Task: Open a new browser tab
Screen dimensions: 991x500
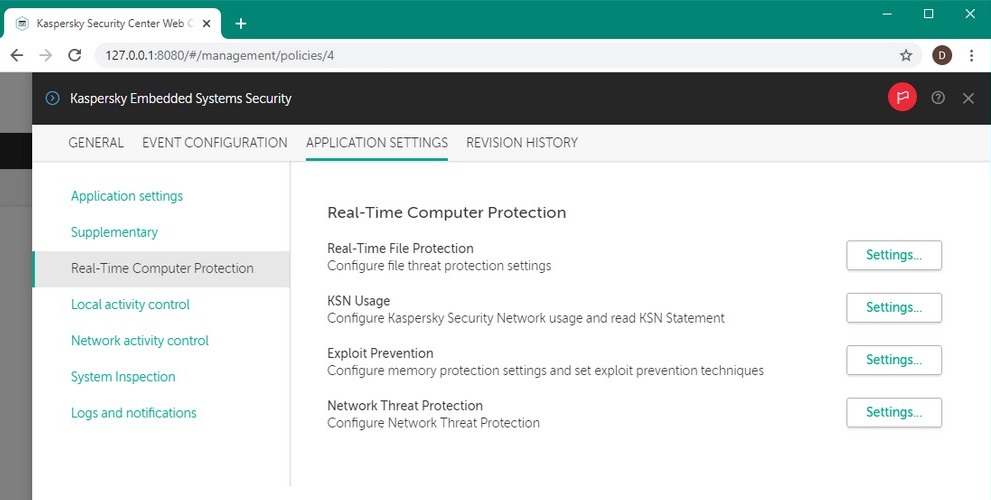Action: click(x=241, y=24)
